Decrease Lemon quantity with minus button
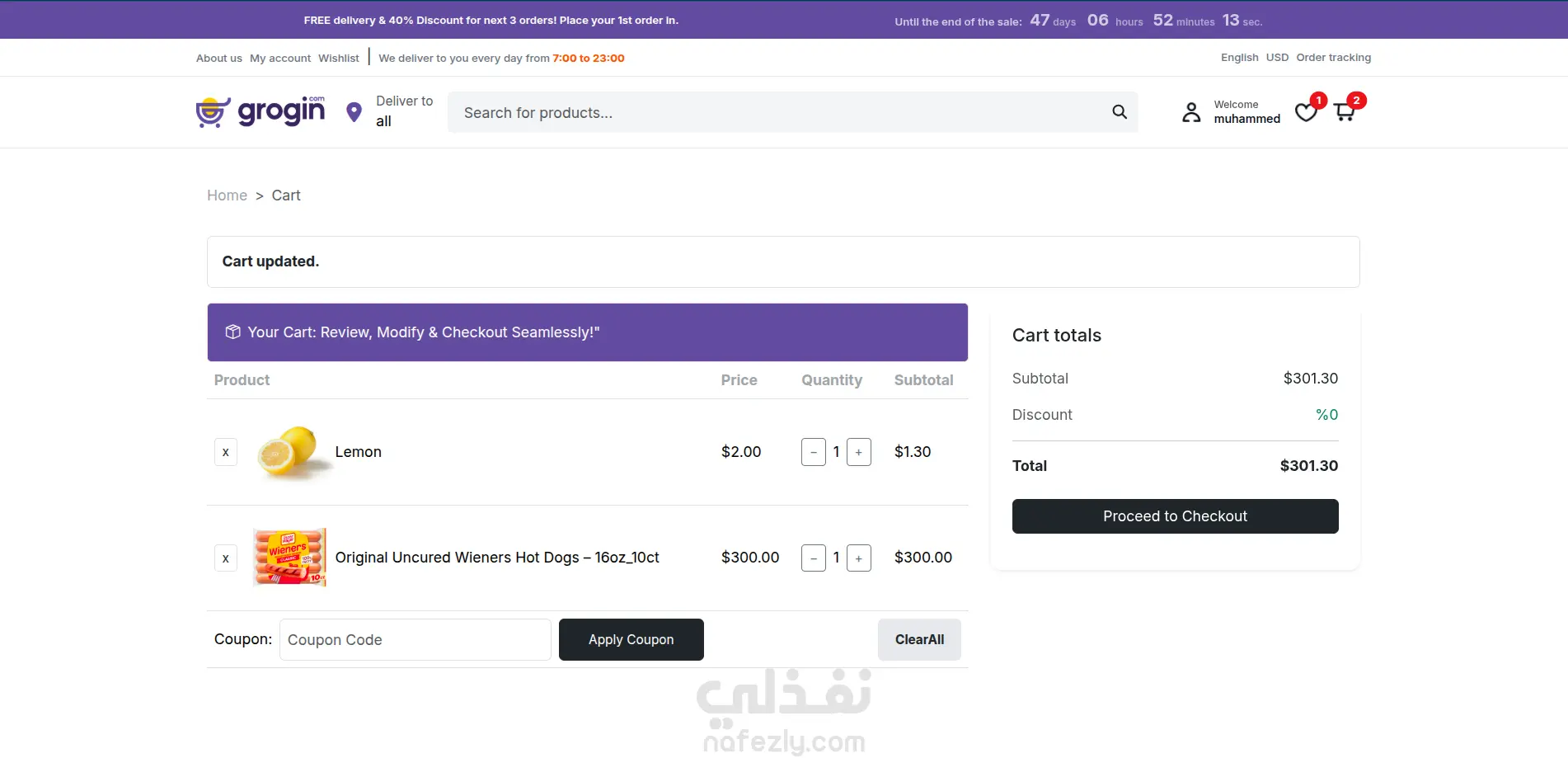Viewport: 1568px width, 758px height. (x=814, y=452)
